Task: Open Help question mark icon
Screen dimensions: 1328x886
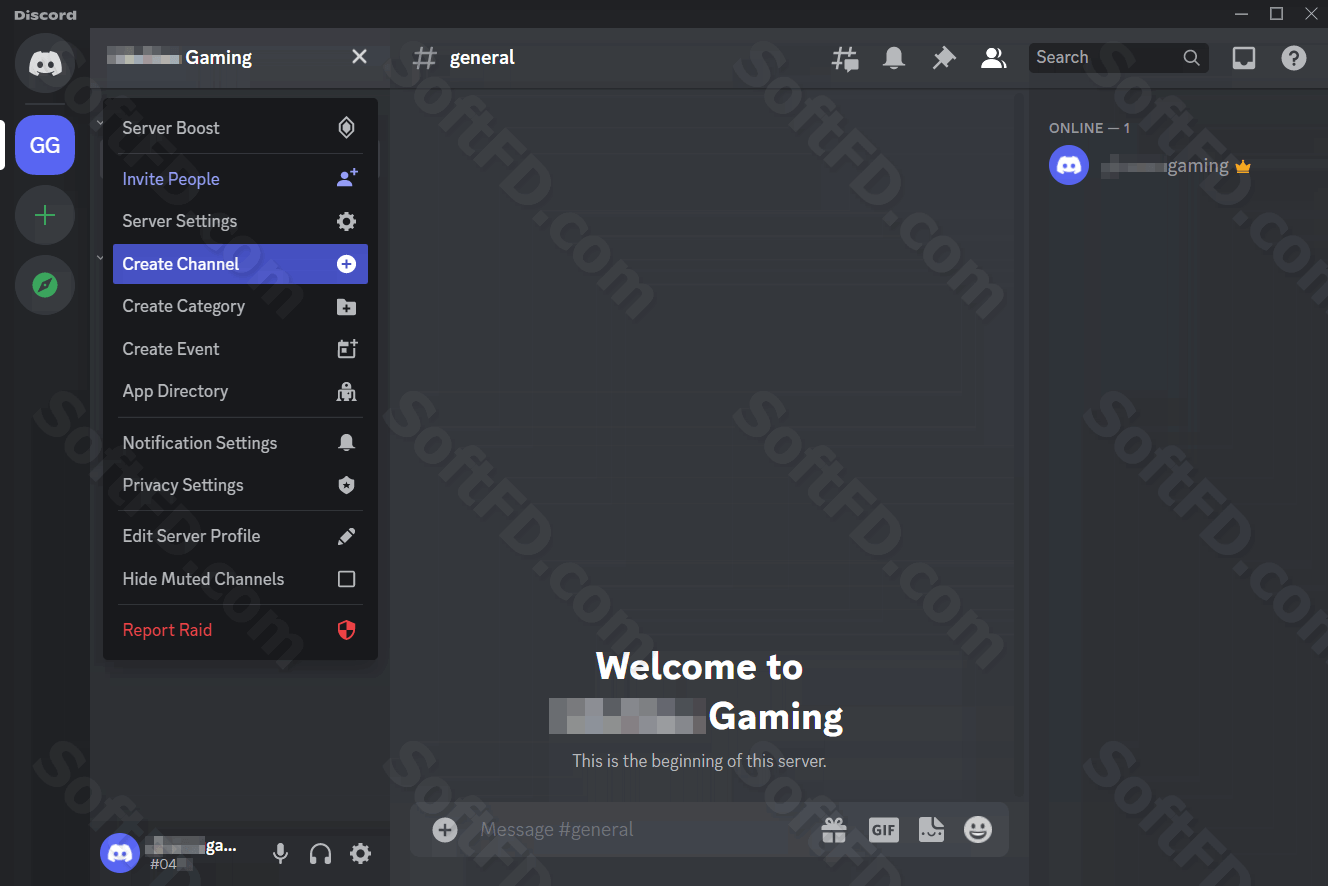Action: click(1294, 58)
